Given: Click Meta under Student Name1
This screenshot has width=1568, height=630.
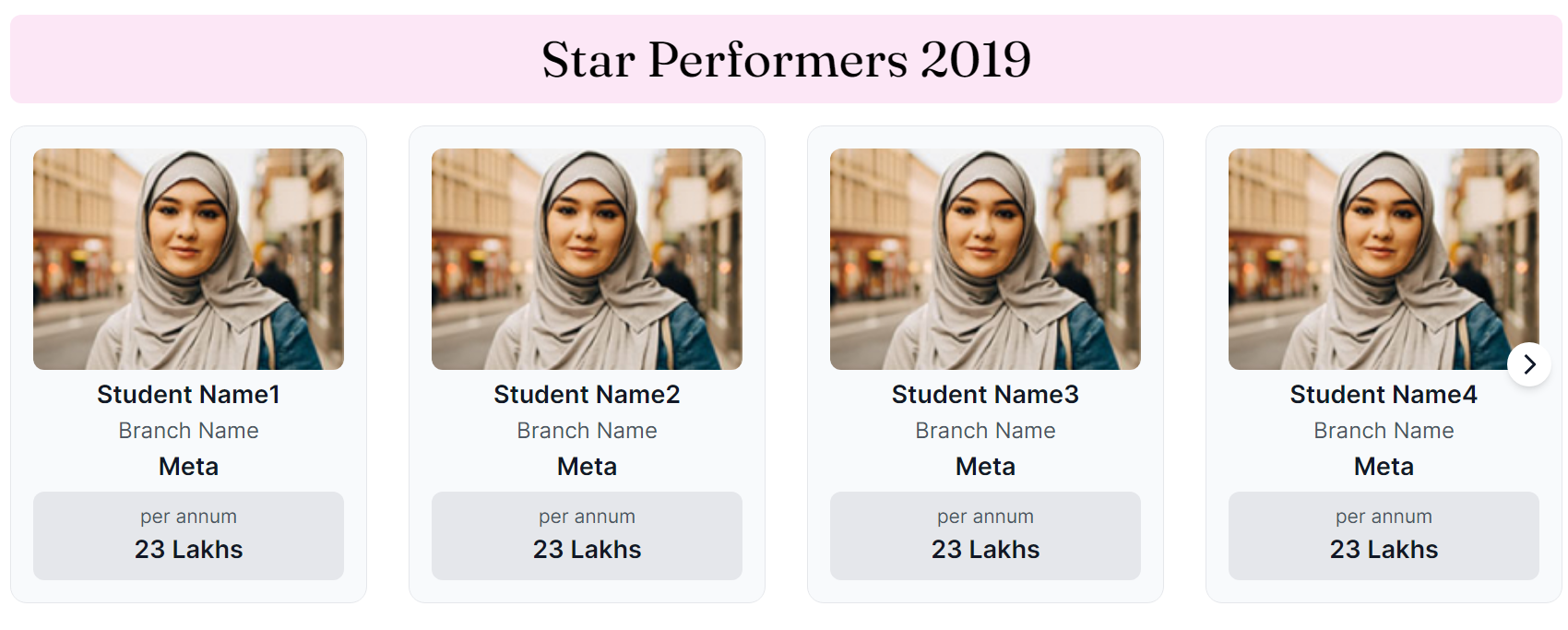Looking at the screenshot, I should [x=188, y=467].
